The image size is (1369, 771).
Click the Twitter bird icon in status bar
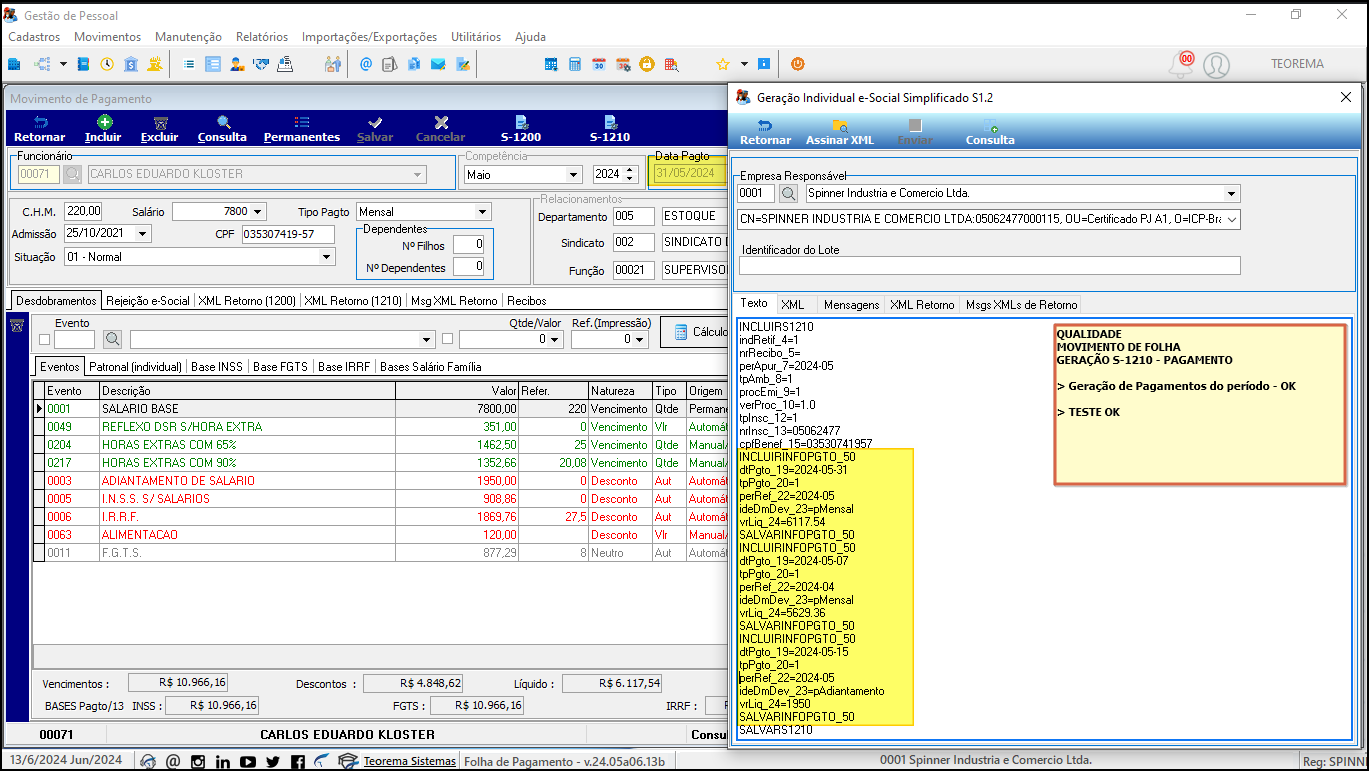pyautogui.click(x=273, y=762)
